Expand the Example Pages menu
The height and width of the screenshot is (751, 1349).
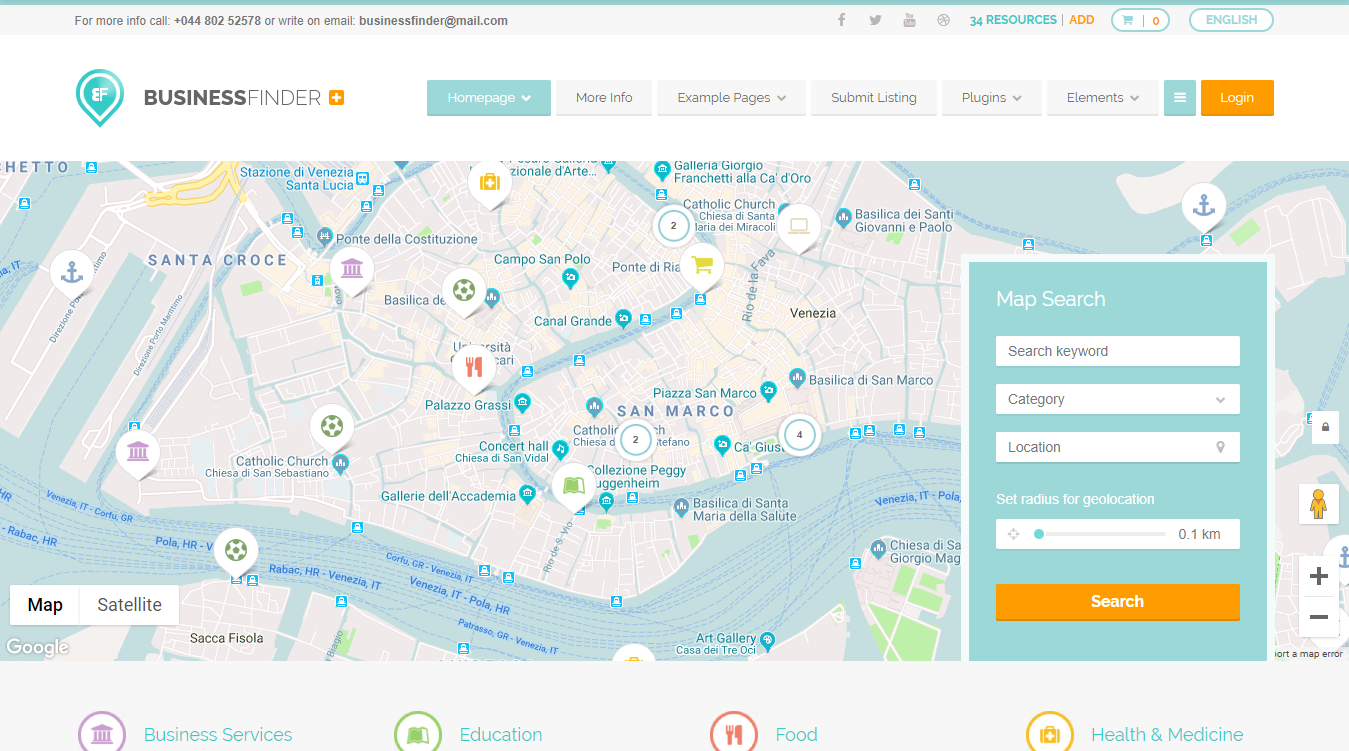(x=731, y=98)
